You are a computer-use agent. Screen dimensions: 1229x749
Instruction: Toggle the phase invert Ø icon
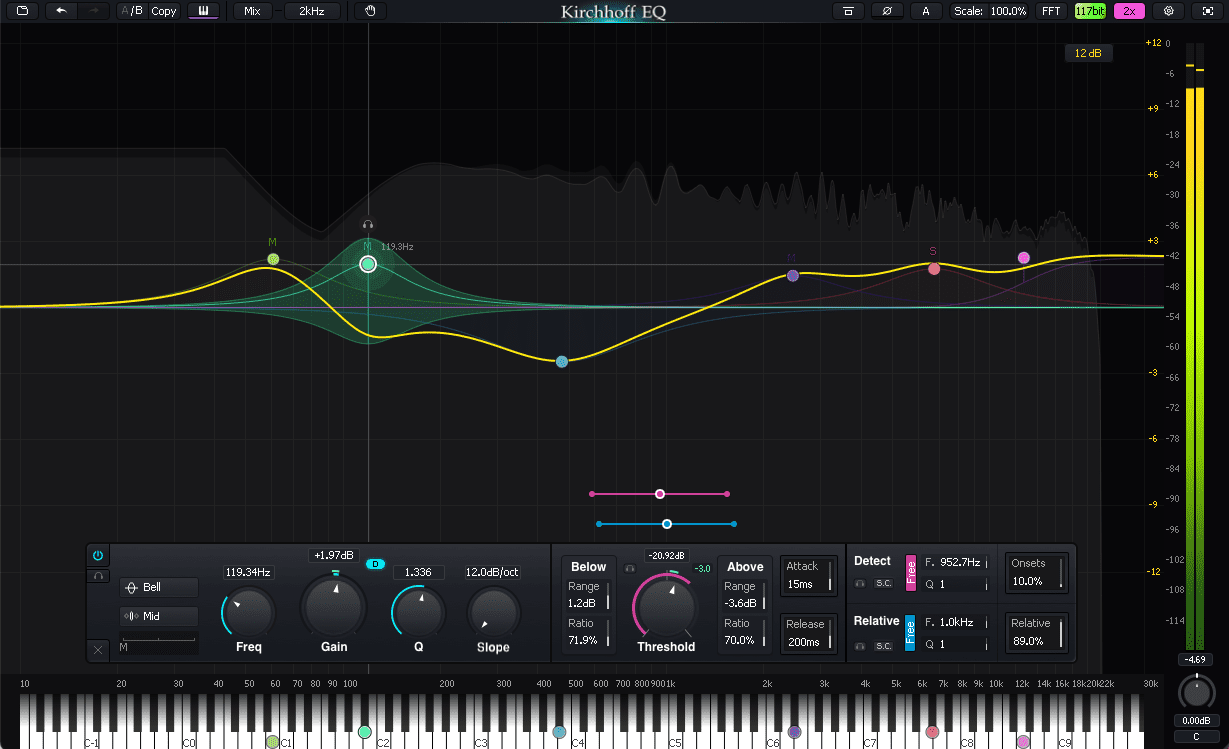(x=886, y=11)
